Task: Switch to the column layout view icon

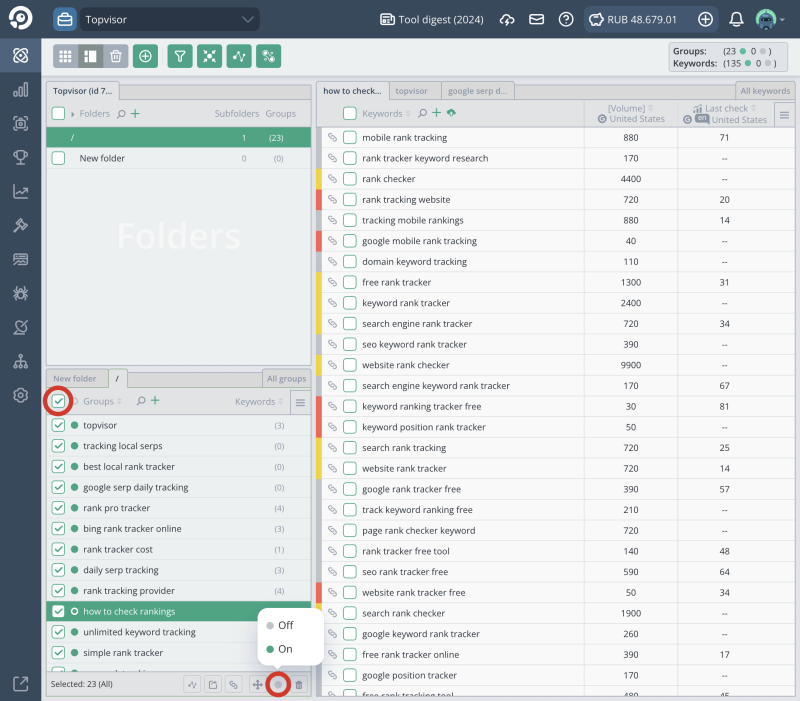Action: pos(88,56)
